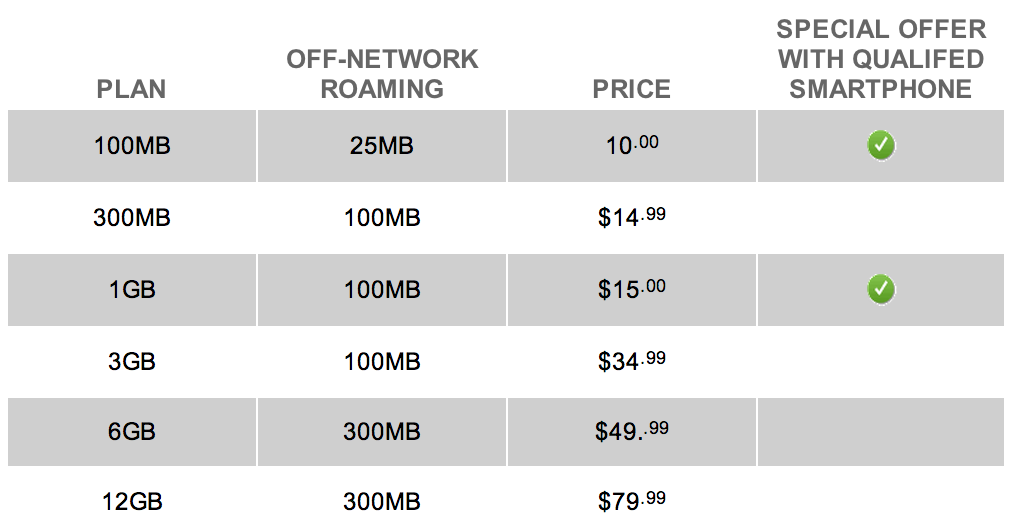Click the Special Offer with Qualified Smartphone header
Image resolution: width=1010 pixels, height=530 pixels.
(881, 59)
